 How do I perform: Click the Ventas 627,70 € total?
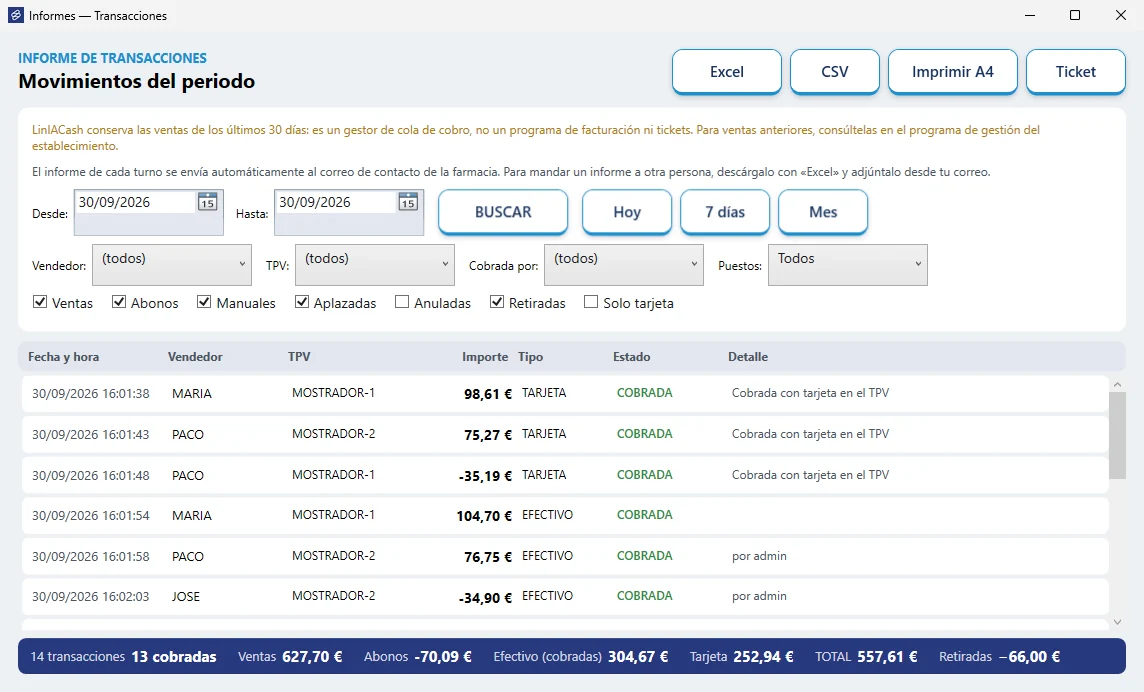click(x=290, y=657)
